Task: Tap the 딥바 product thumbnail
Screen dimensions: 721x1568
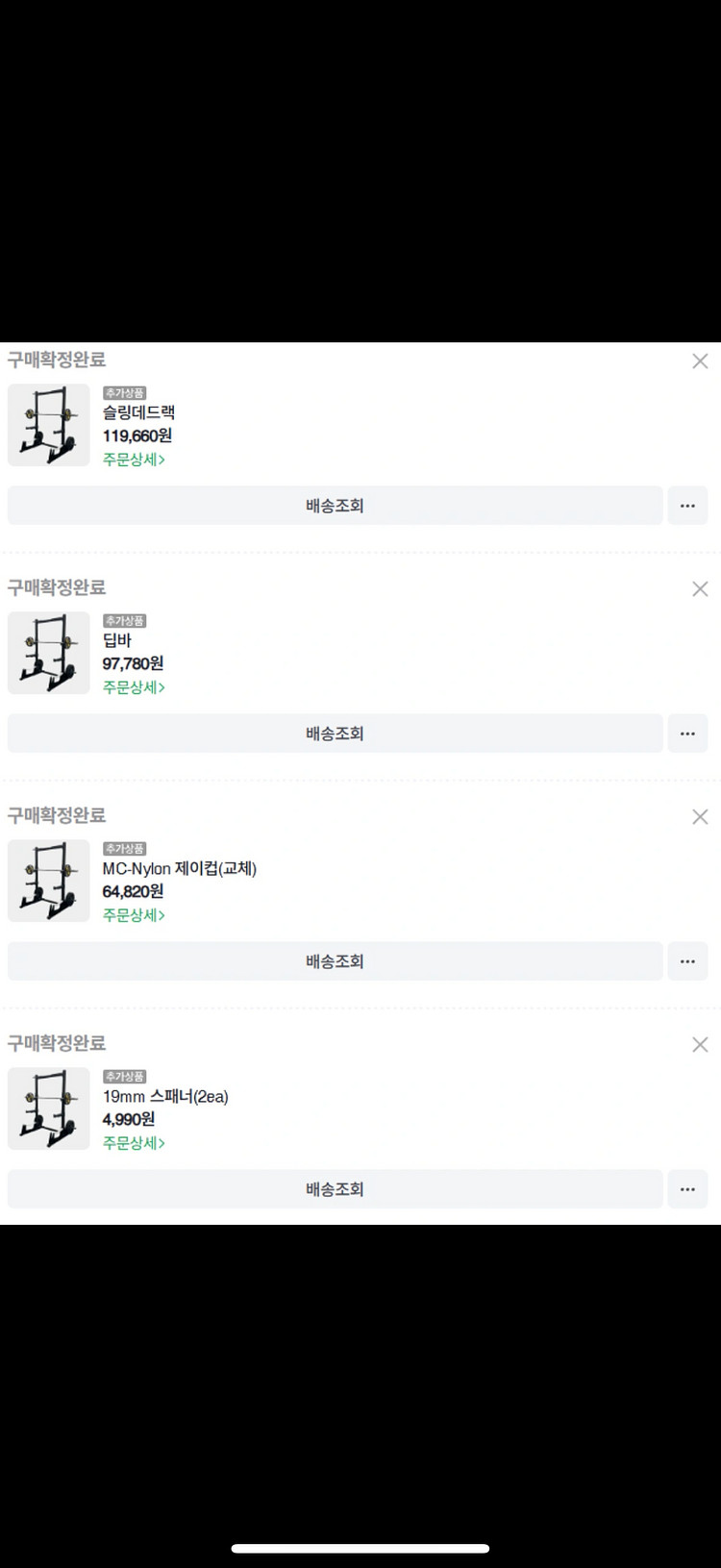Action: click(x=49, y=653)
